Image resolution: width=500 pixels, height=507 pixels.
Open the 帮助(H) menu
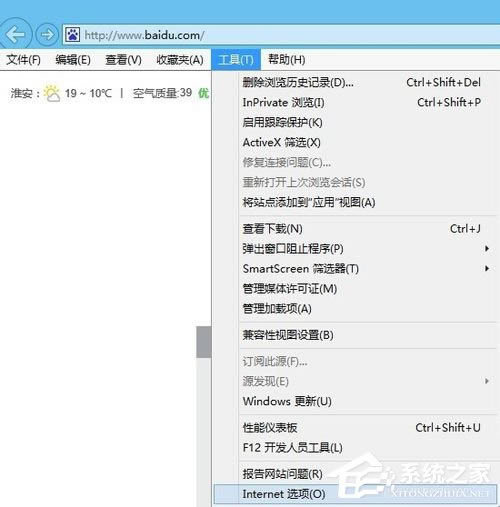(287, 60)
